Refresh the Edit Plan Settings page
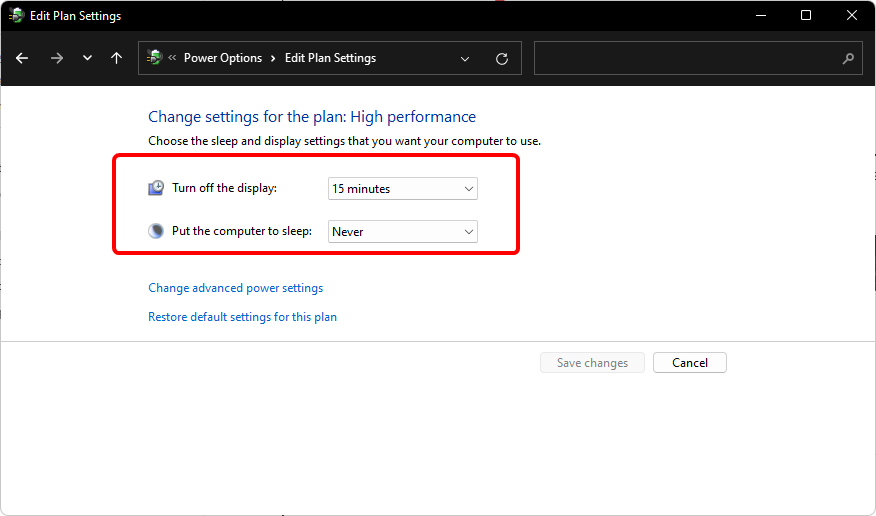The image size is (876, 516). click(x=502, y=59)
